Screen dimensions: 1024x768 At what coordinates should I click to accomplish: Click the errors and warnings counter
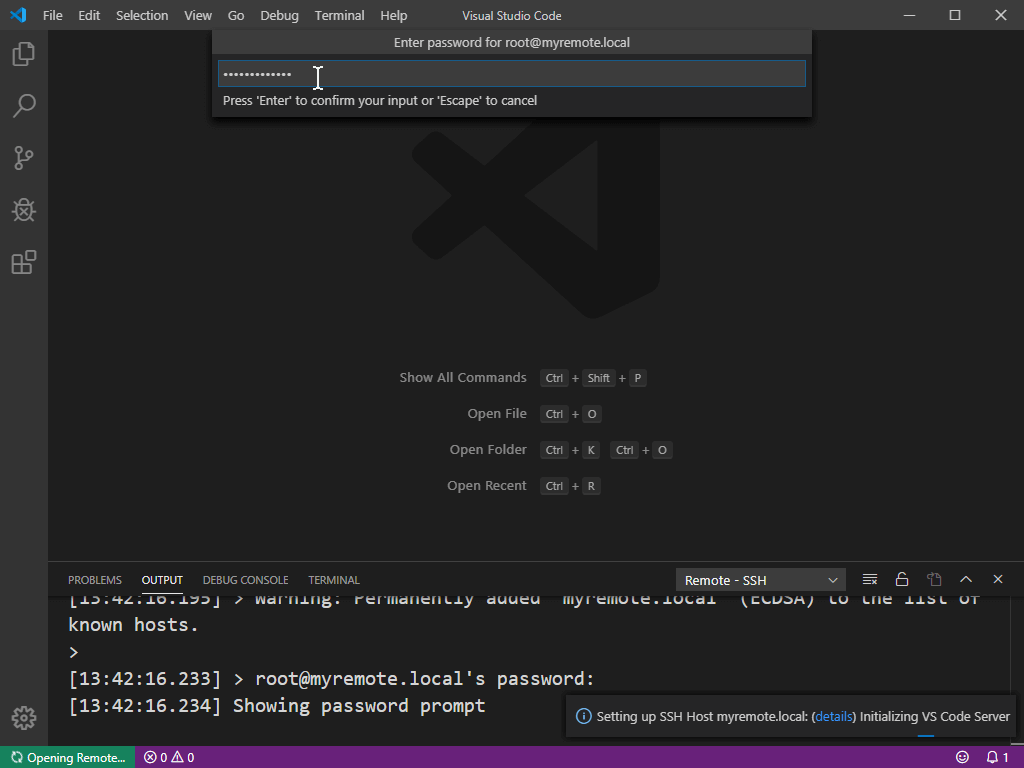(168, 757)
